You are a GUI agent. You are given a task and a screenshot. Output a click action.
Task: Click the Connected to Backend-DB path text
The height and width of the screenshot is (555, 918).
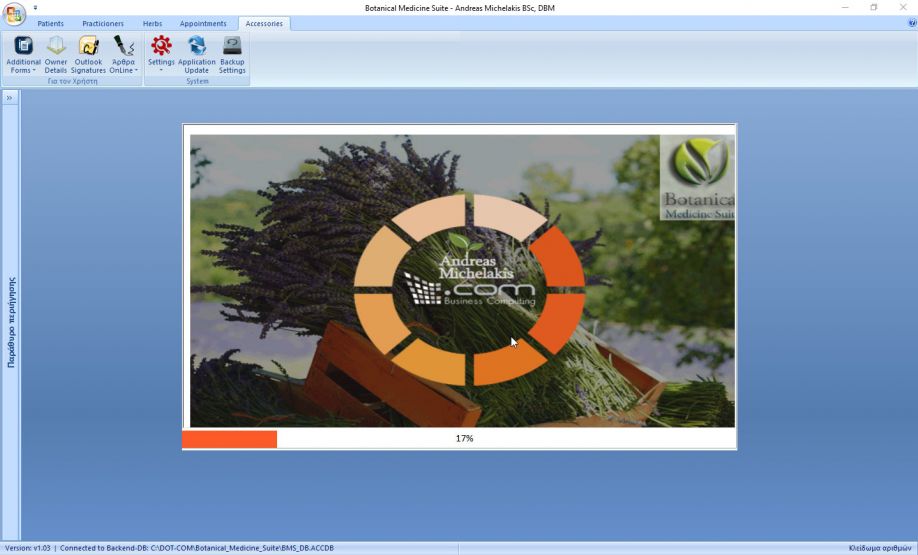tap(197, 549)
